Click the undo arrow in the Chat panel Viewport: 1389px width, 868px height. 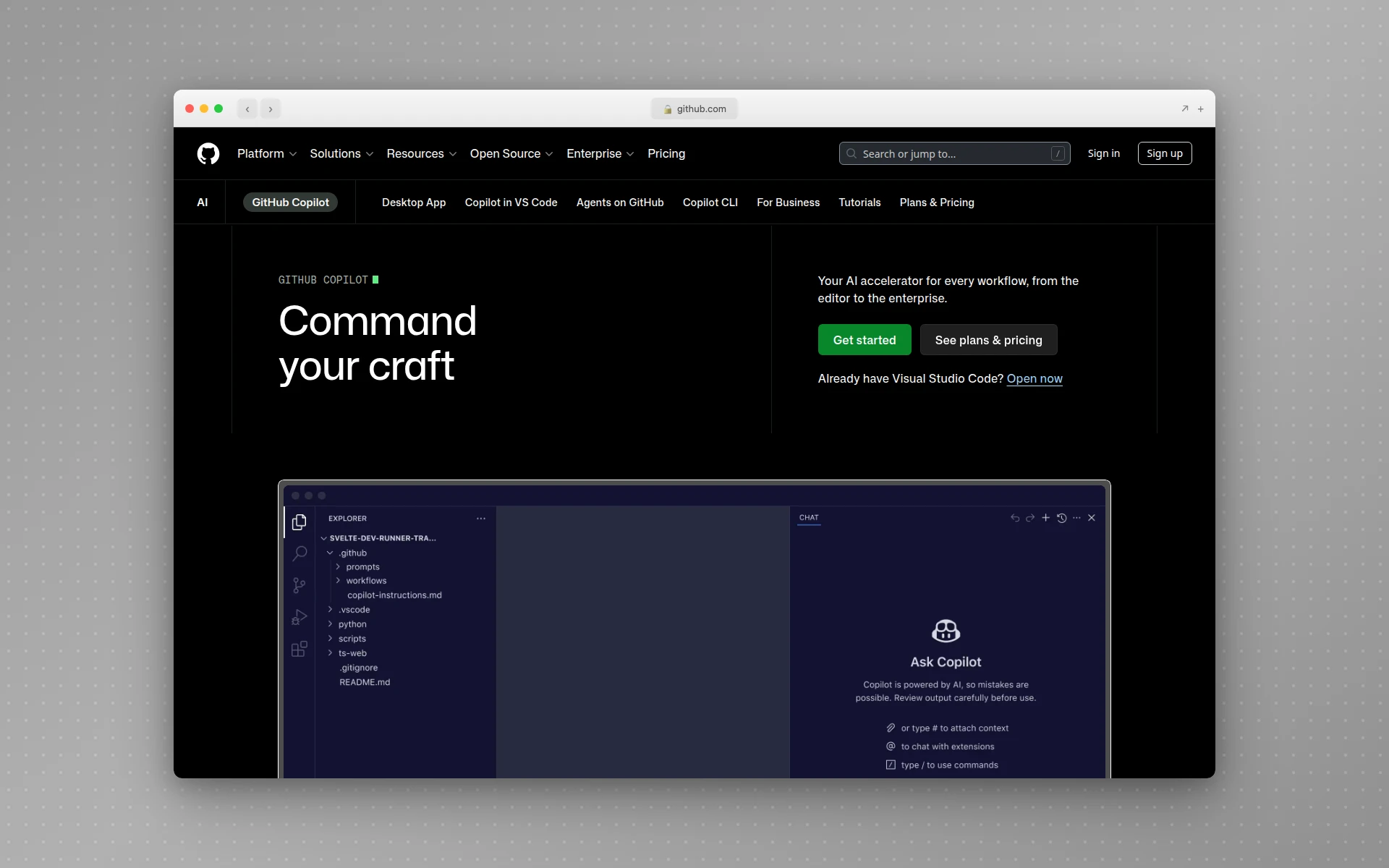[x=1015, y=518]
